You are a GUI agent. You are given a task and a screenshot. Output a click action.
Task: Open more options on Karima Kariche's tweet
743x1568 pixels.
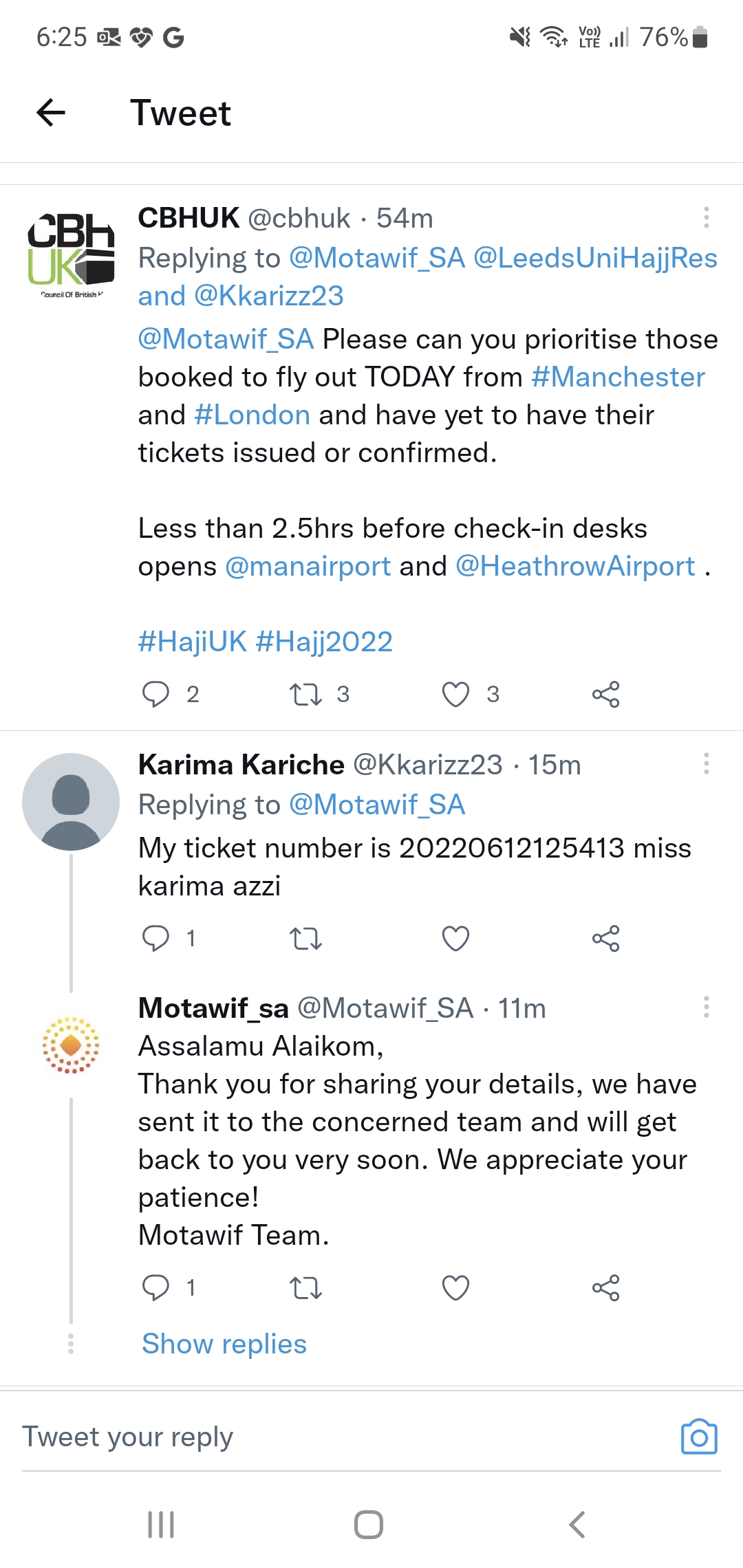pos(706,763)
